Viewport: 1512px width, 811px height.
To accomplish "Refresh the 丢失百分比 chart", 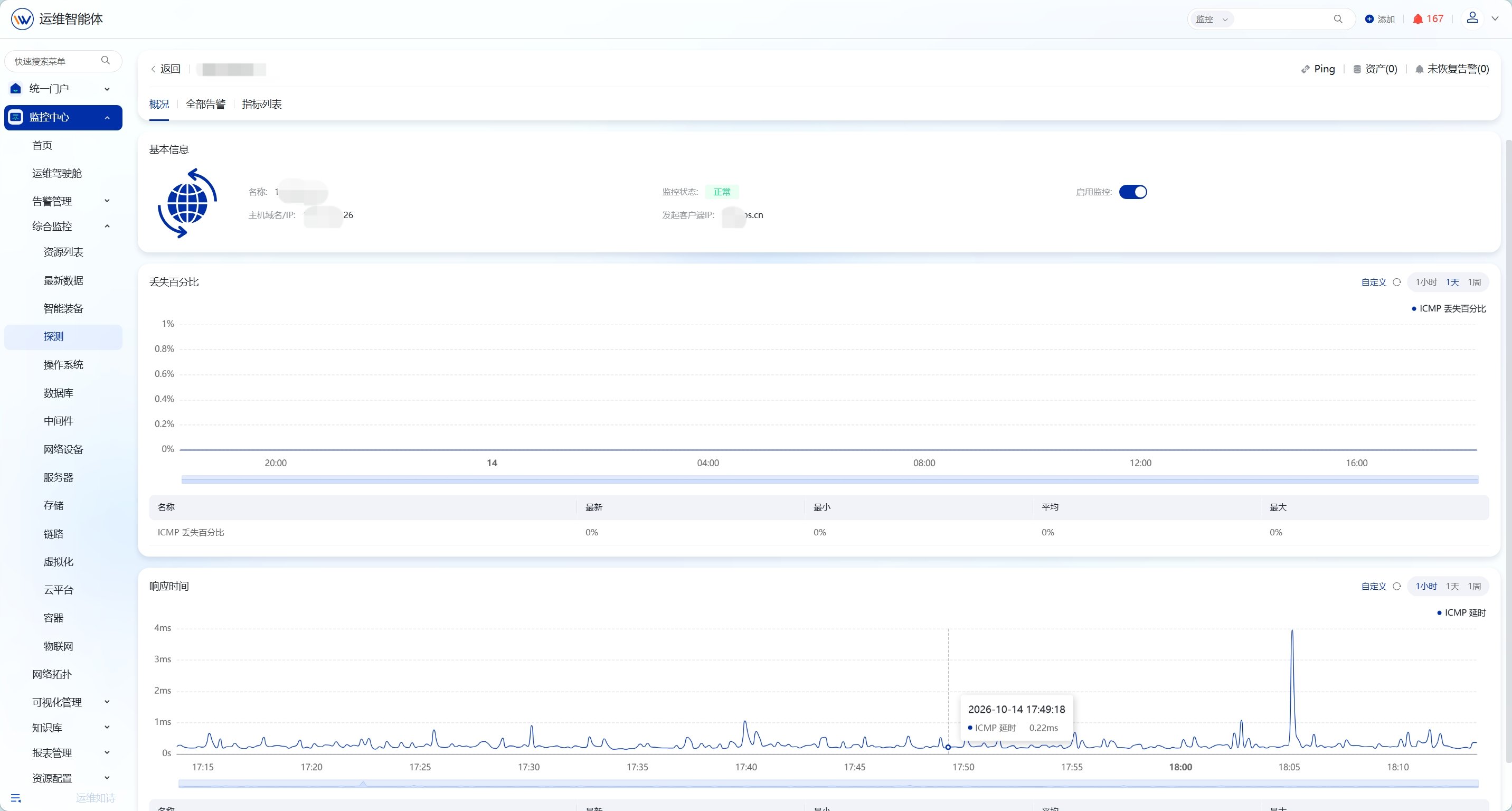I will point(1397,282).
